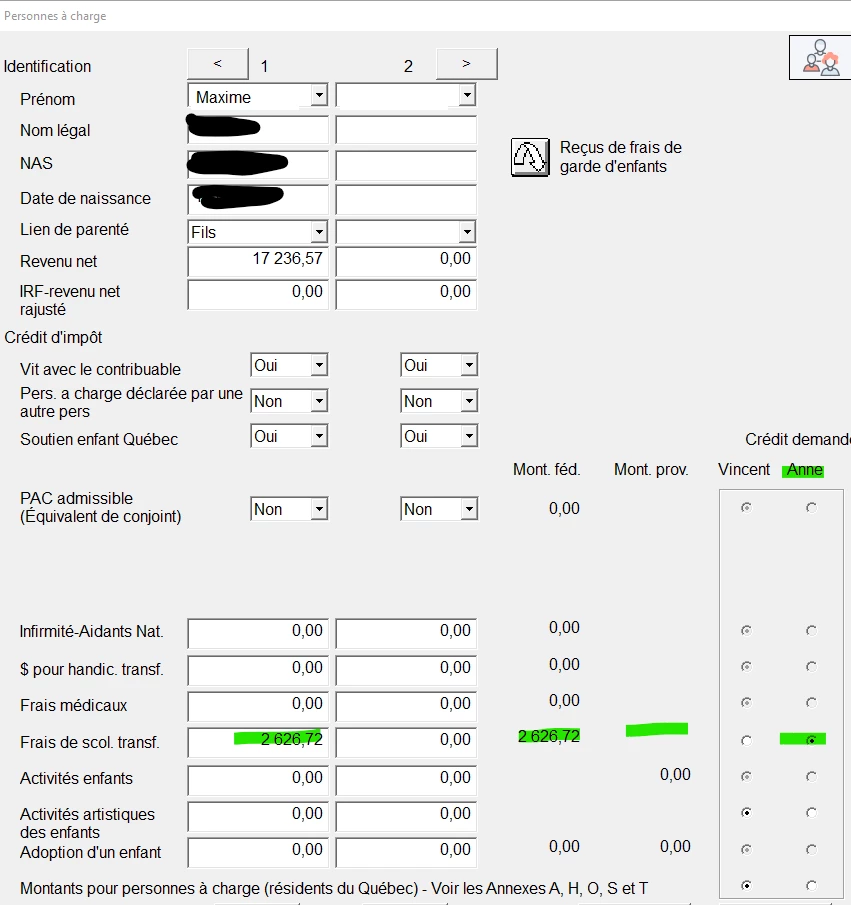Open the Prénom dropdown showing Maxime
The width and height of the screenshot is (851, 905).
319,95
